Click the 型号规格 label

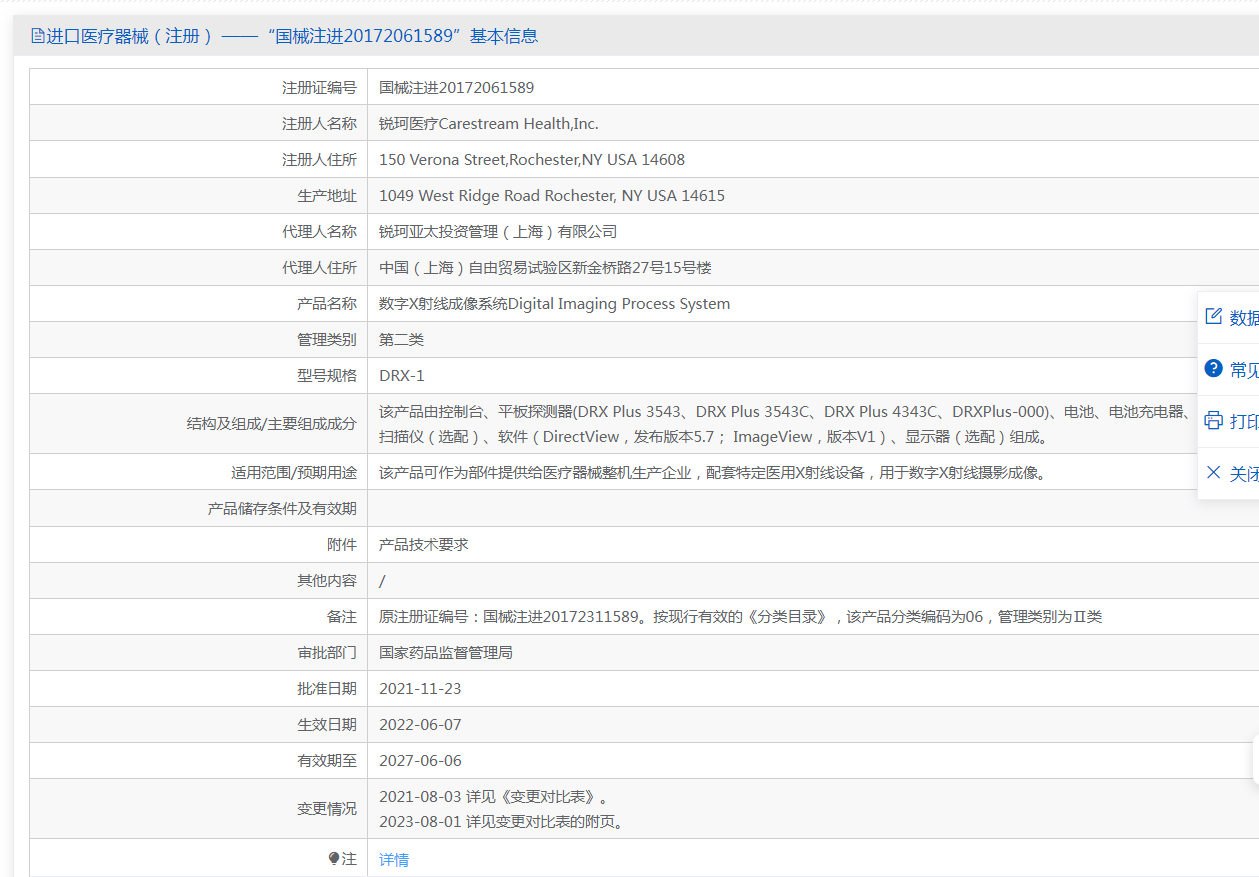pos(327,376)
